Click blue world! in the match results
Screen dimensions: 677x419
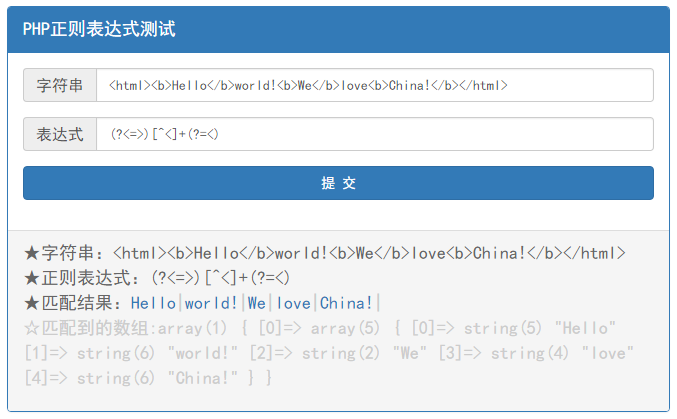211,303
